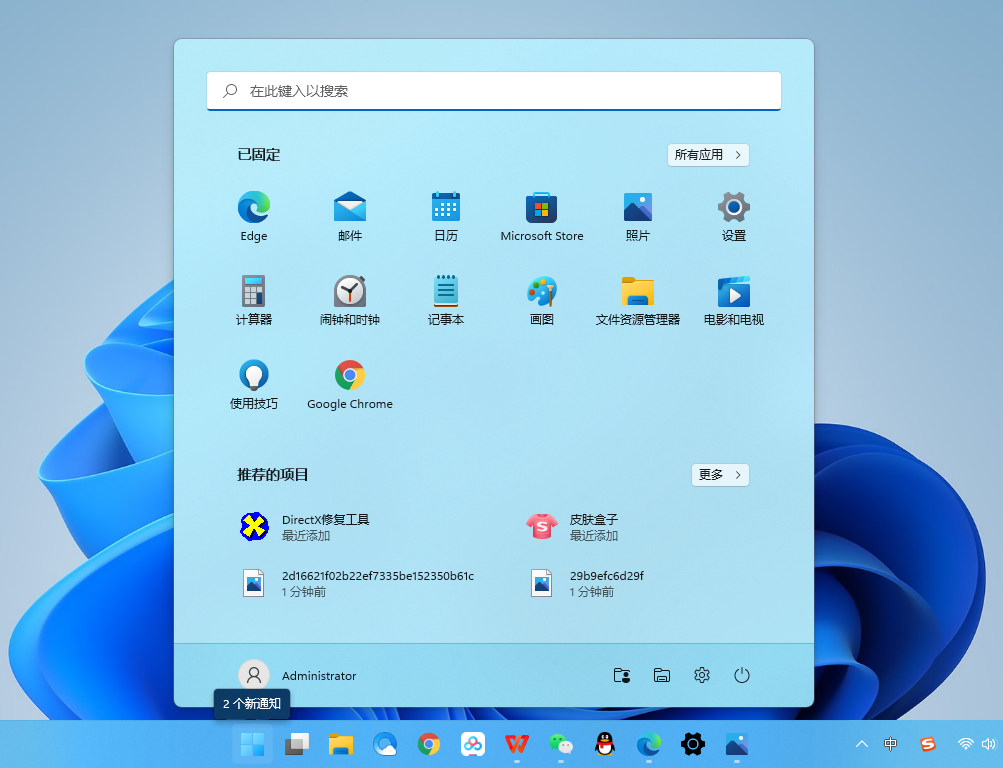
Task: Click the search box 在此键入以搜索
Action: [x=494, y=91]
